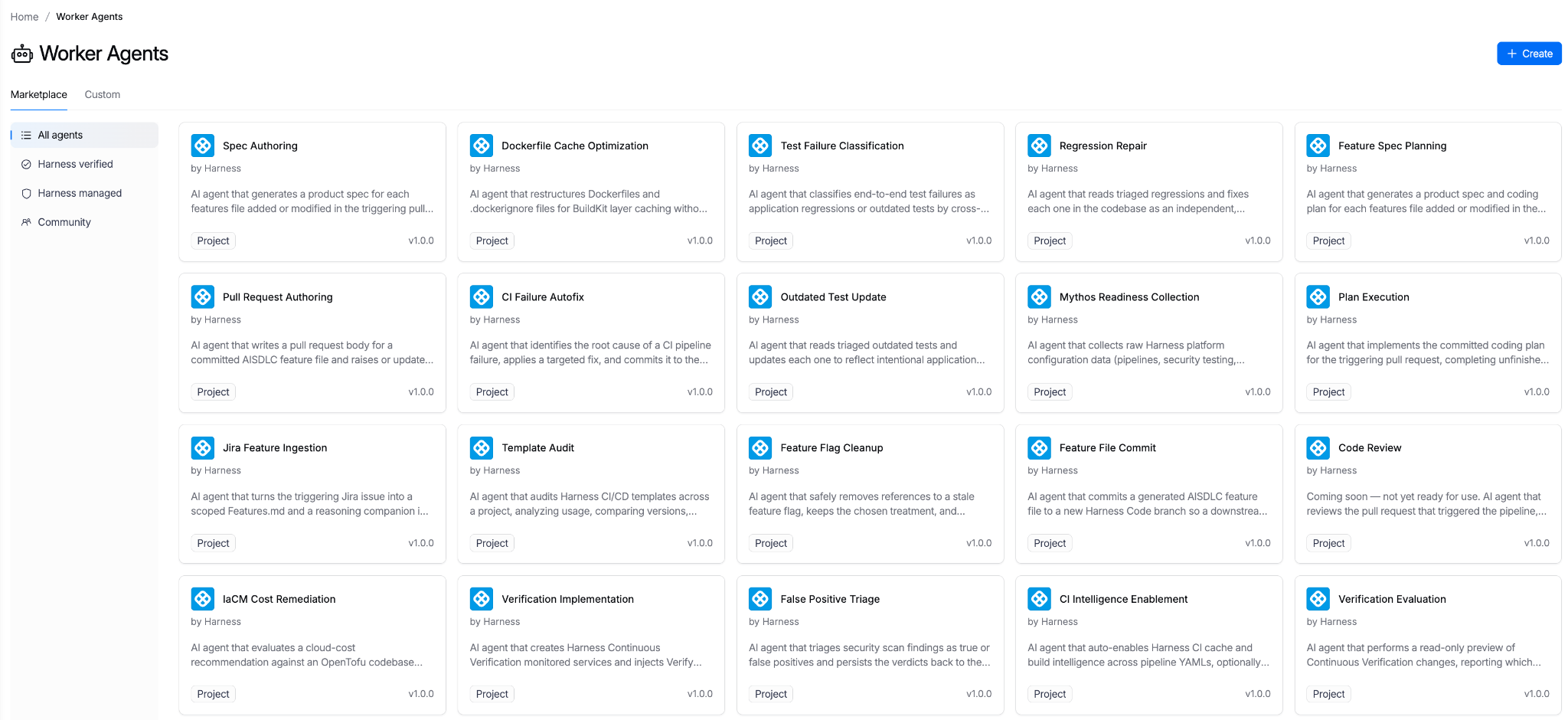Click the Project tag on Dockerfile Cache Optimization card
The width and height of the screenshot is (1568, 720).
(492, 241)
